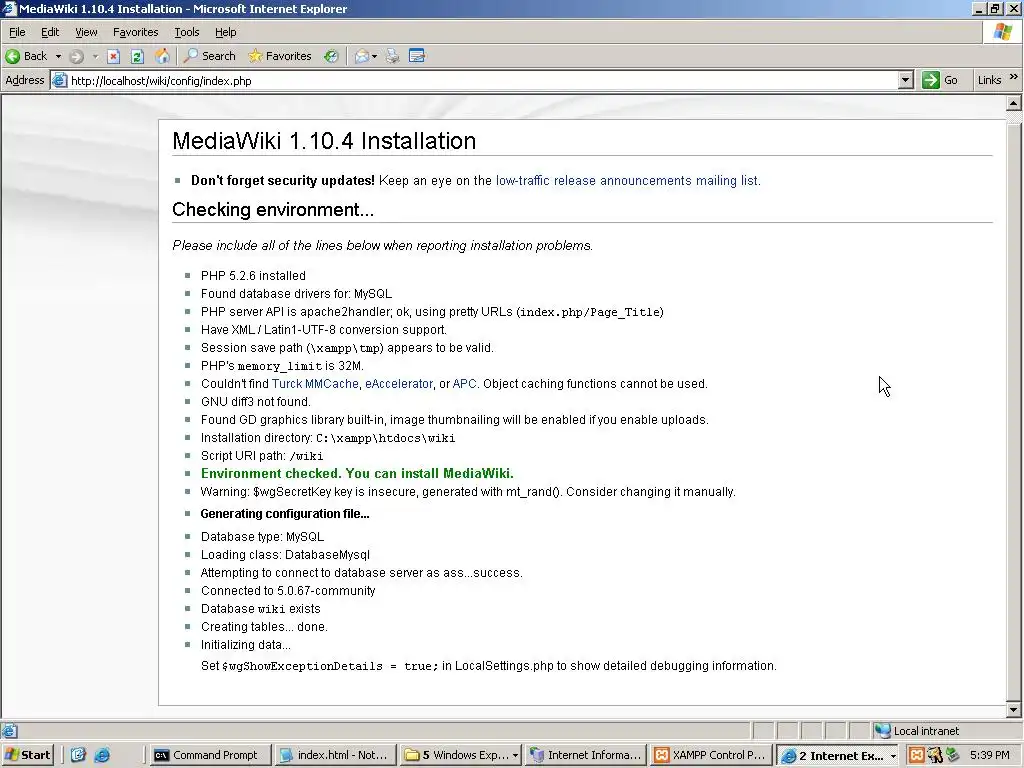
Task: Open the Forward history dropdown arrow
Action: pyautogui.click(x=95, y=56)
